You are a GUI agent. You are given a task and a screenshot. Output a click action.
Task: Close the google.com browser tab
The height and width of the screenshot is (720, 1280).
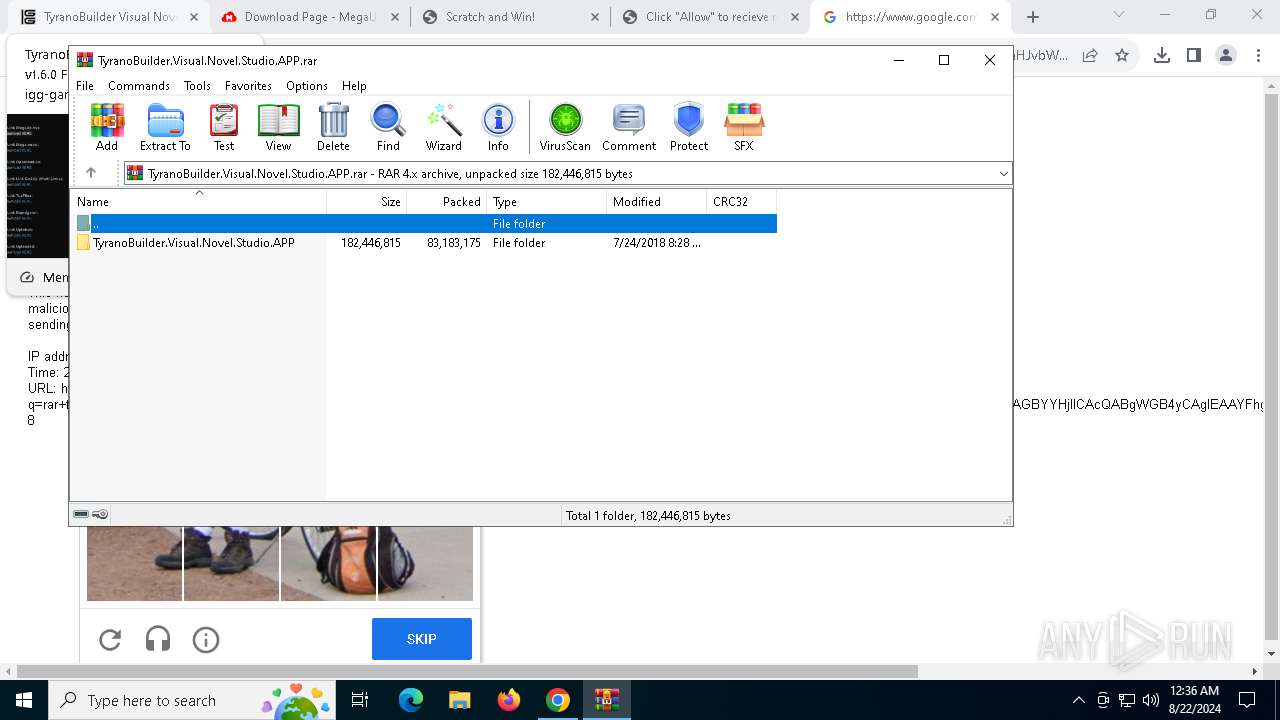click(x=995, y=17)
